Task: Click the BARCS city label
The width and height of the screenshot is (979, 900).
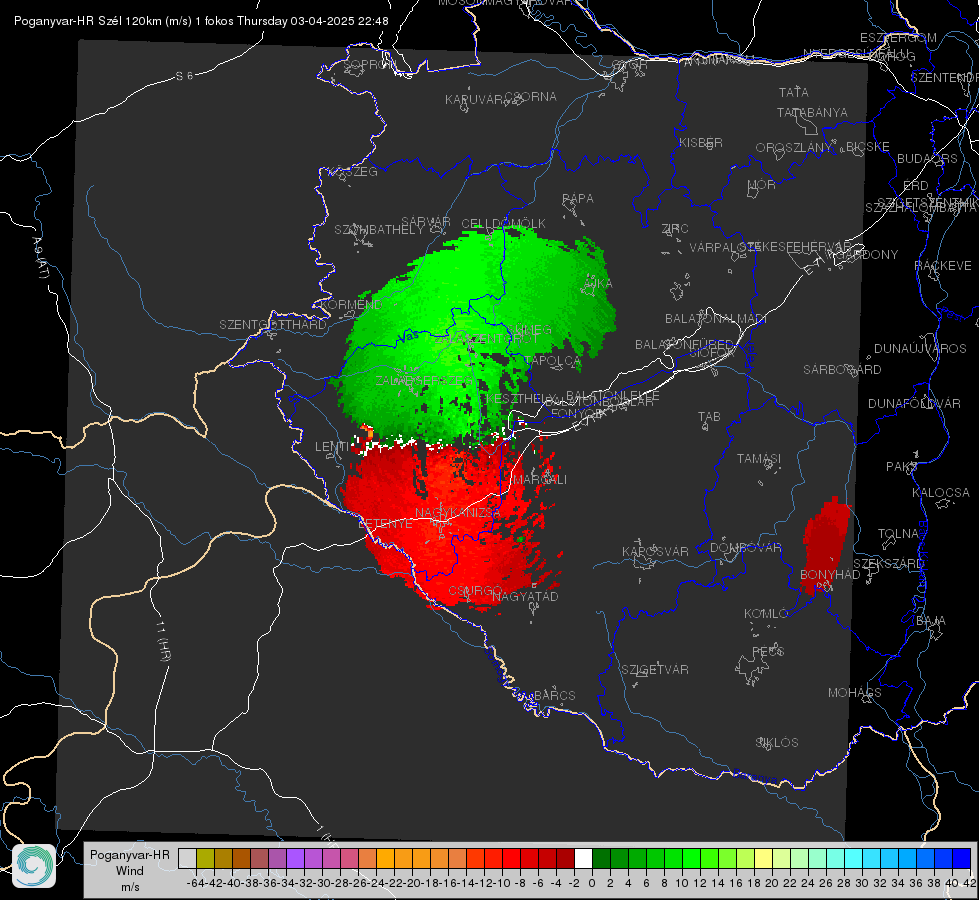Action: point(554,695)
